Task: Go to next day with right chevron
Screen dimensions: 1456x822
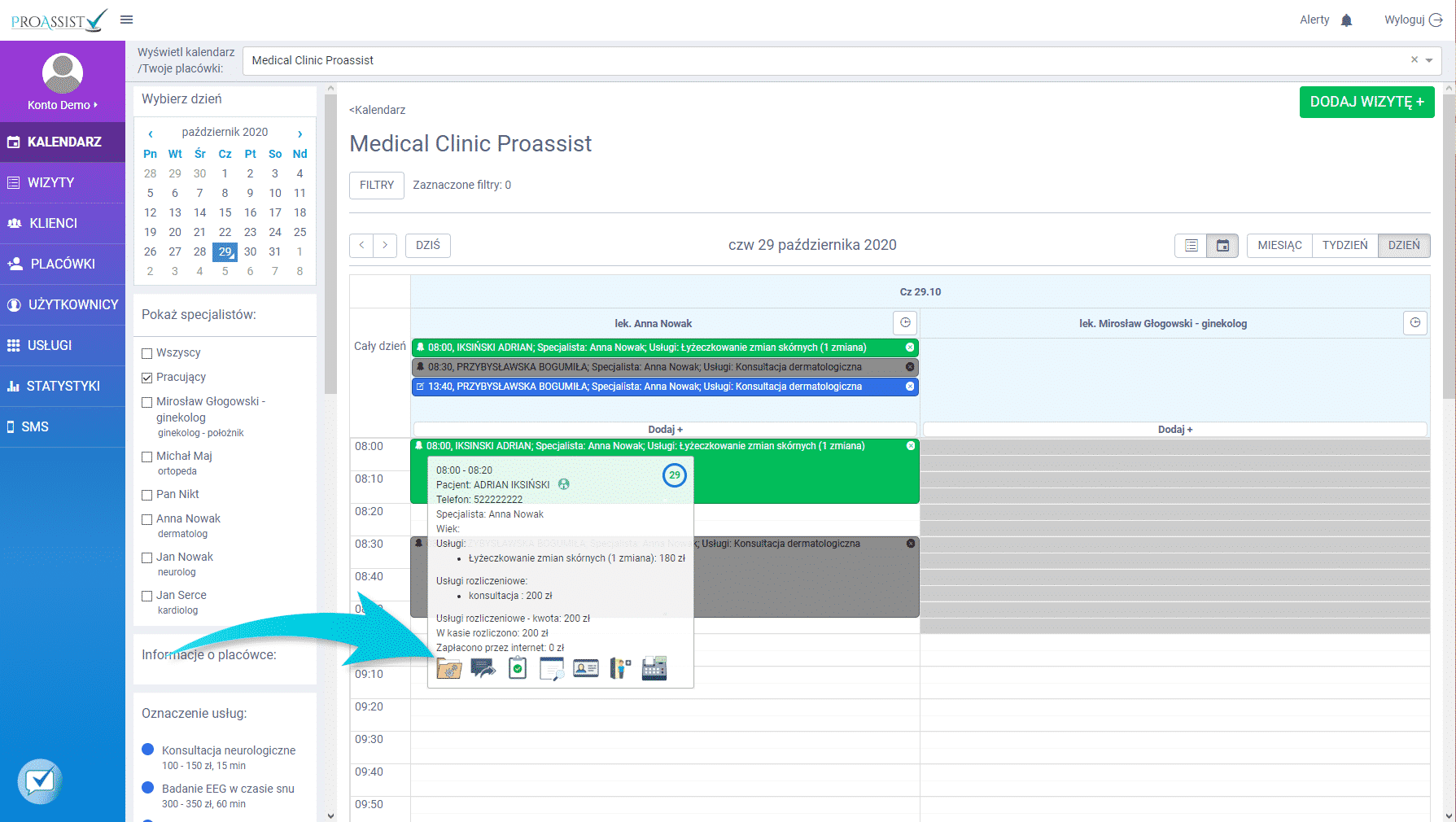Action: pyautogui.click(x=385, y=245)
